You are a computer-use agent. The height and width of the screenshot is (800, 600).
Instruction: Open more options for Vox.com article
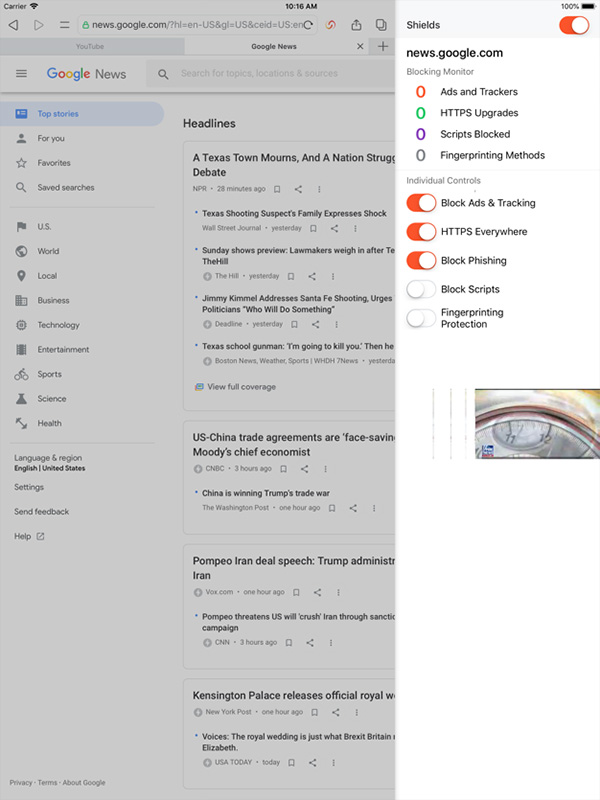pos(338,592)
